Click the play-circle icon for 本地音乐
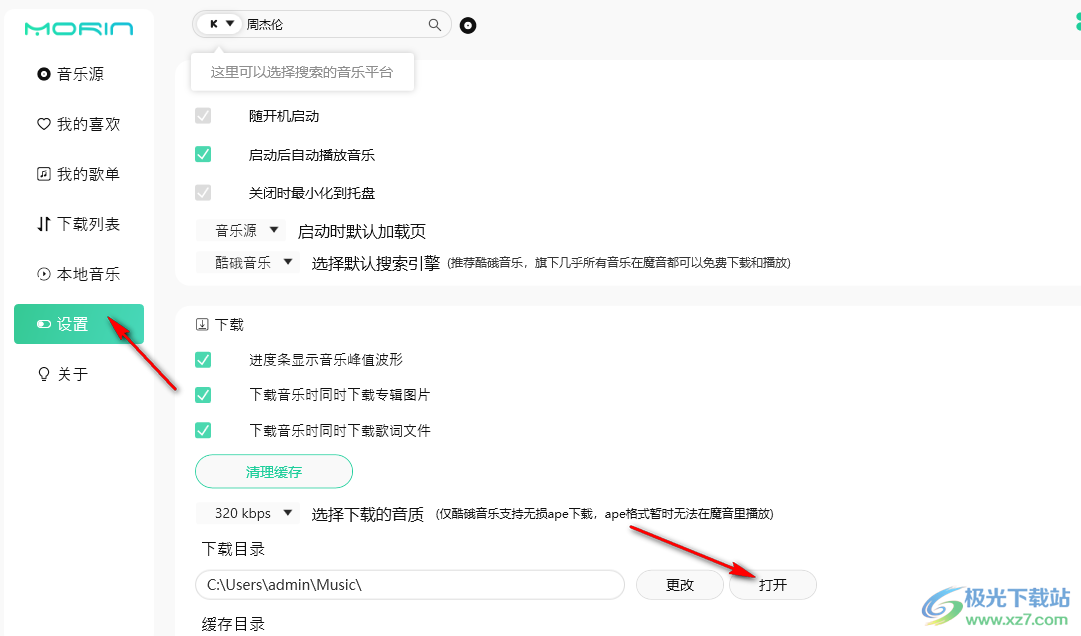The image size is (1081, 636). tap(43, 274)
